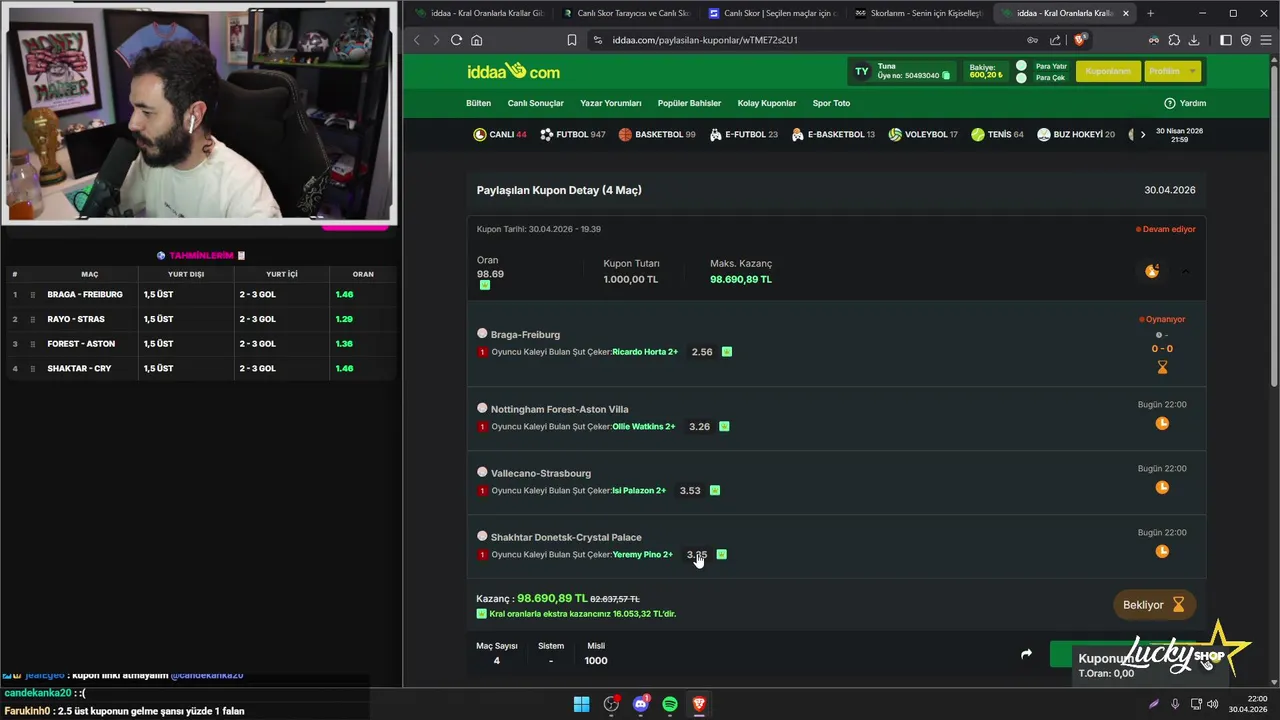
Task: Select the CANLI 44 sports category
Action: click(500, 134)
